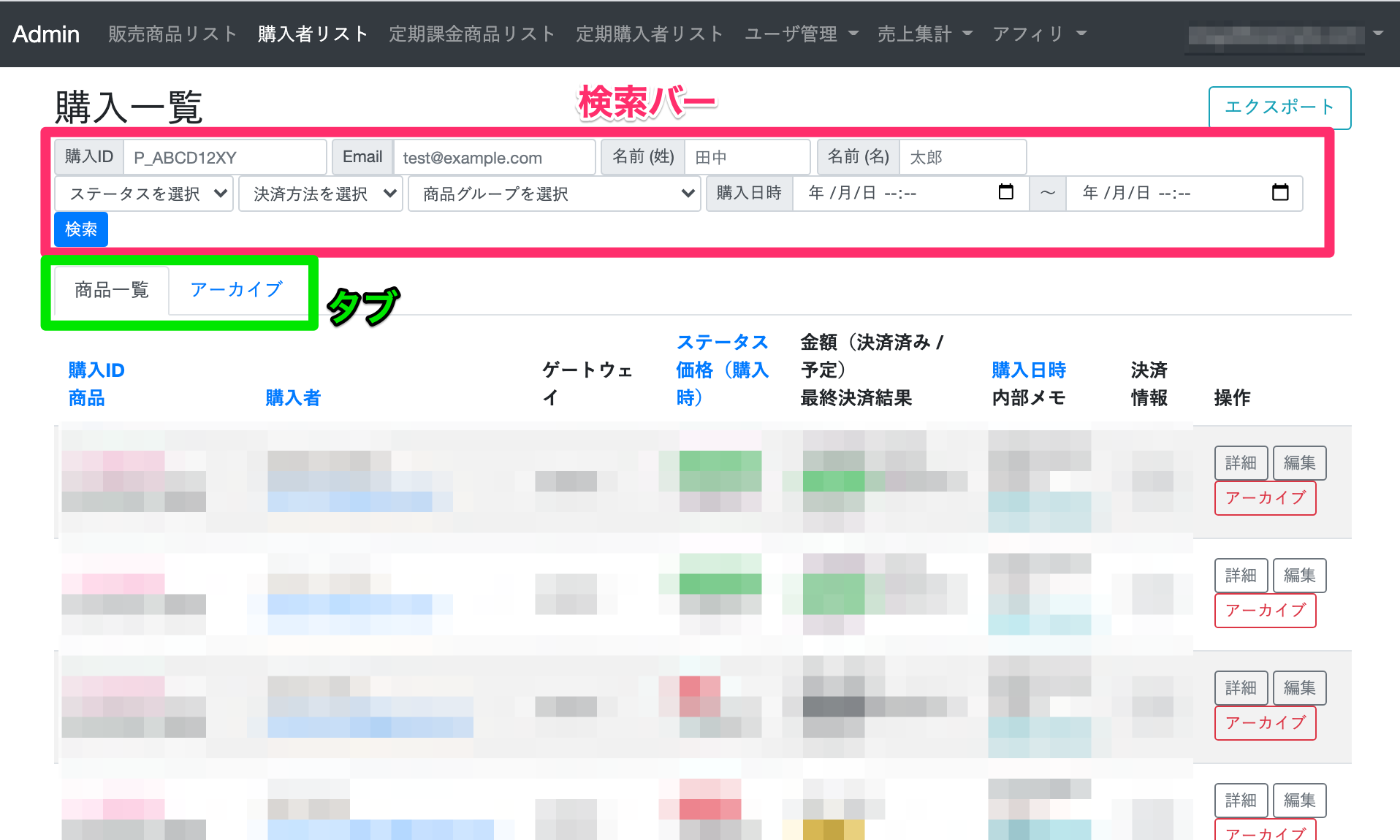1400x840 pixels.
Task: Open the 決済方法を選択 dropdown
Action: [x=321, y=194]
